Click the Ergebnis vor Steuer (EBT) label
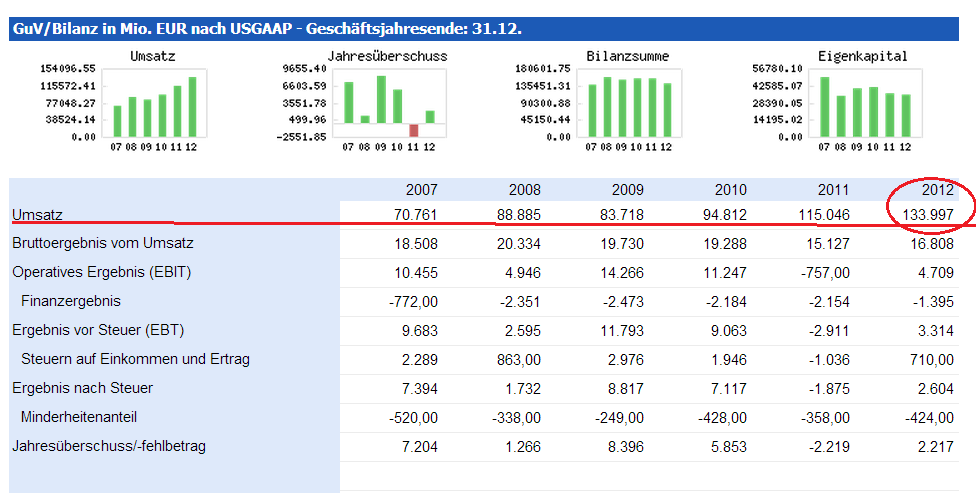The width and height of the screenshot is (976, 493). click(98, 330)
